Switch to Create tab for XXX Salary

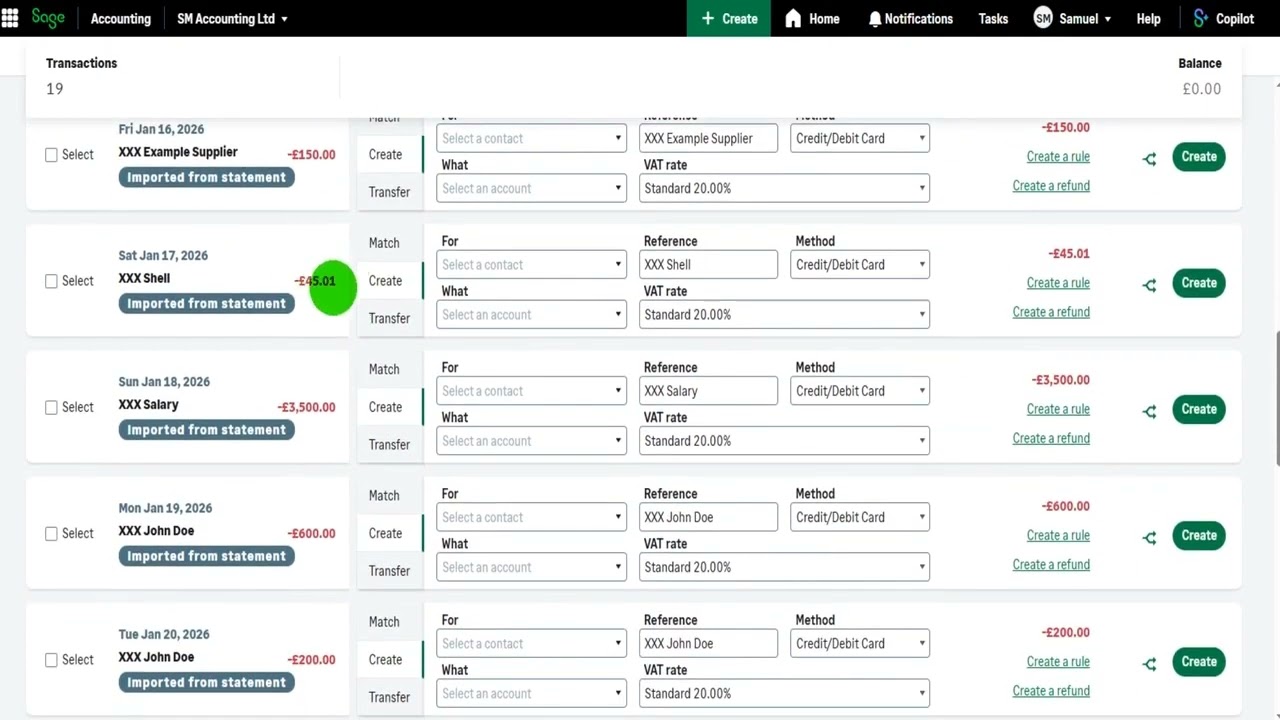[x=385, y=407]
